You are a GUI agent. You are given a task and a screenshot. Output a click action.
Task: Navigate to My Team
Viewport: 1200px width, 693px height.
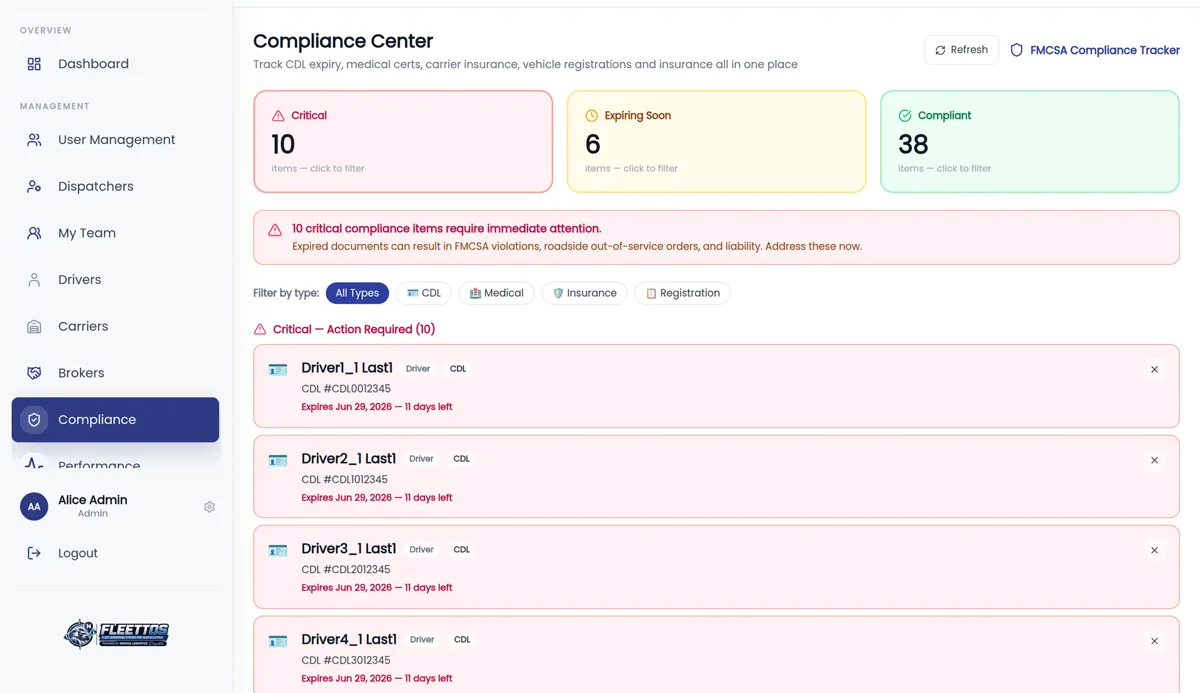115,233
